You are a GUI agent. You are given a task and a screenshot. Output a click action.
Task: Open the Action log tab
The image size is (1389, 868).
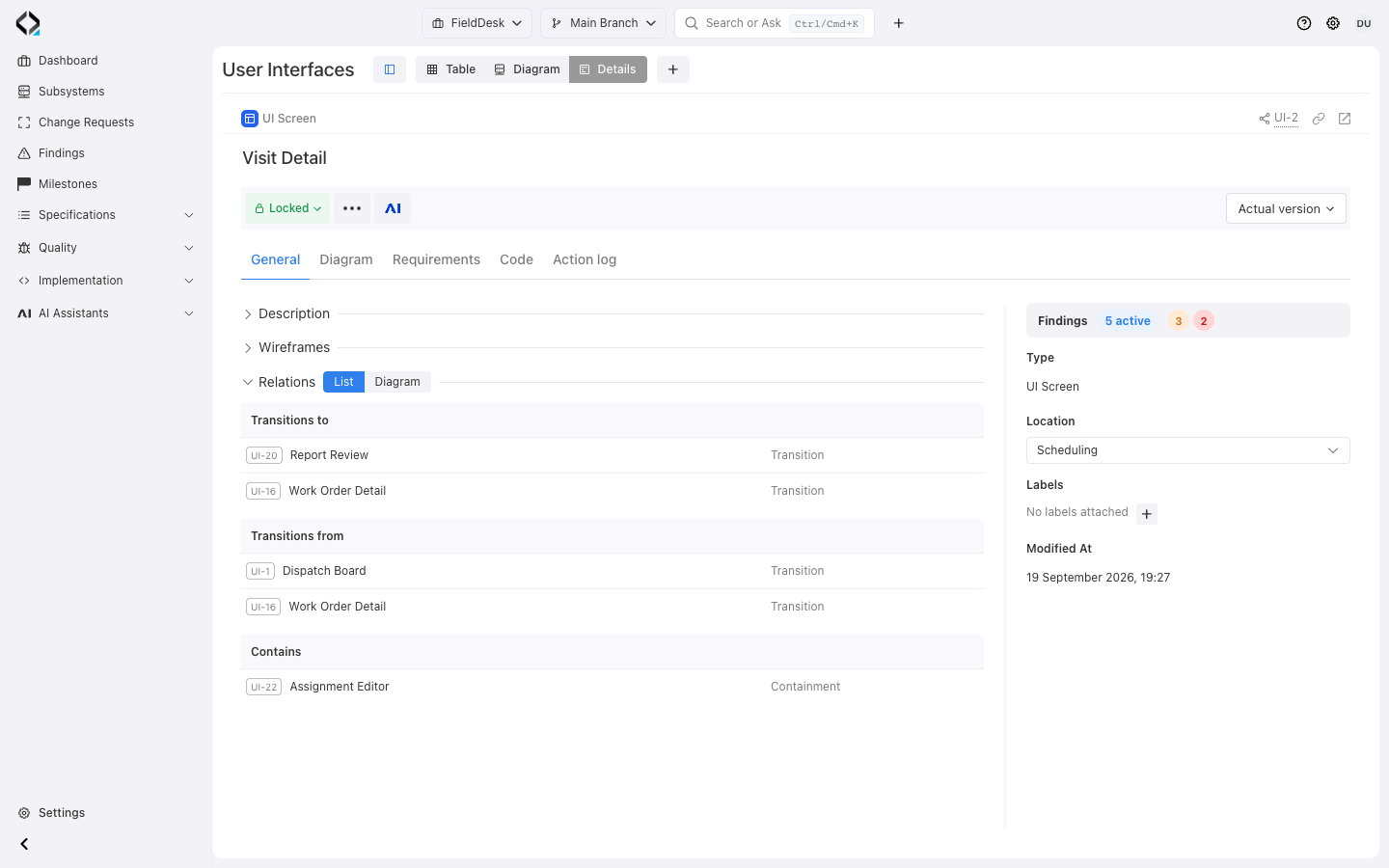click(585, 260)
